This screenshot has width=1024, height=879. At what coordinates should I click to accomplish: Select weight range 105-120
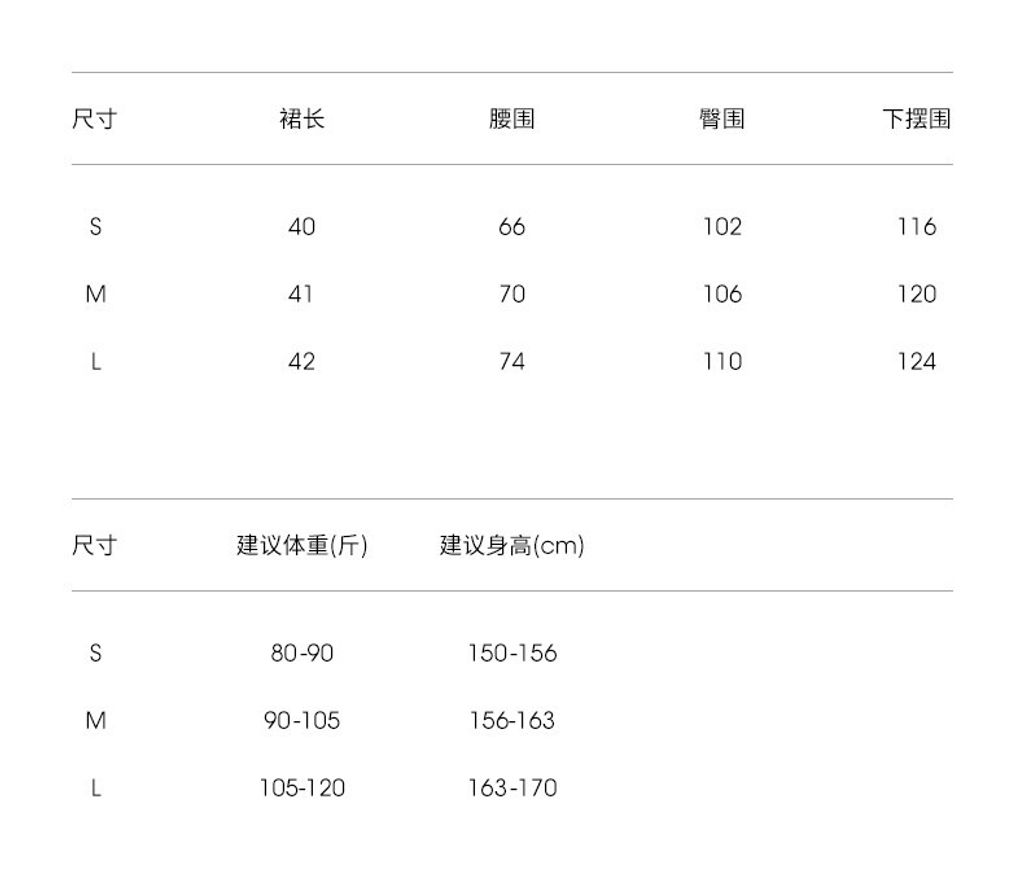tap(302, 788)
